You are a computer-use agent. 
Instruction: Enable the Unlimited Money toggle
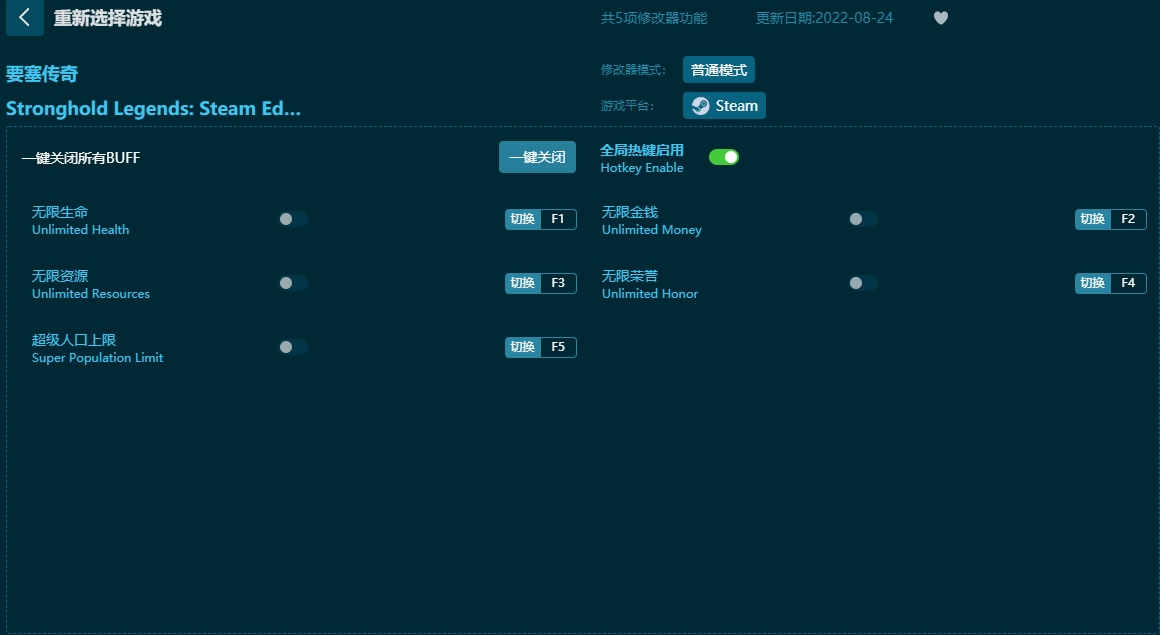pos(863,219)
